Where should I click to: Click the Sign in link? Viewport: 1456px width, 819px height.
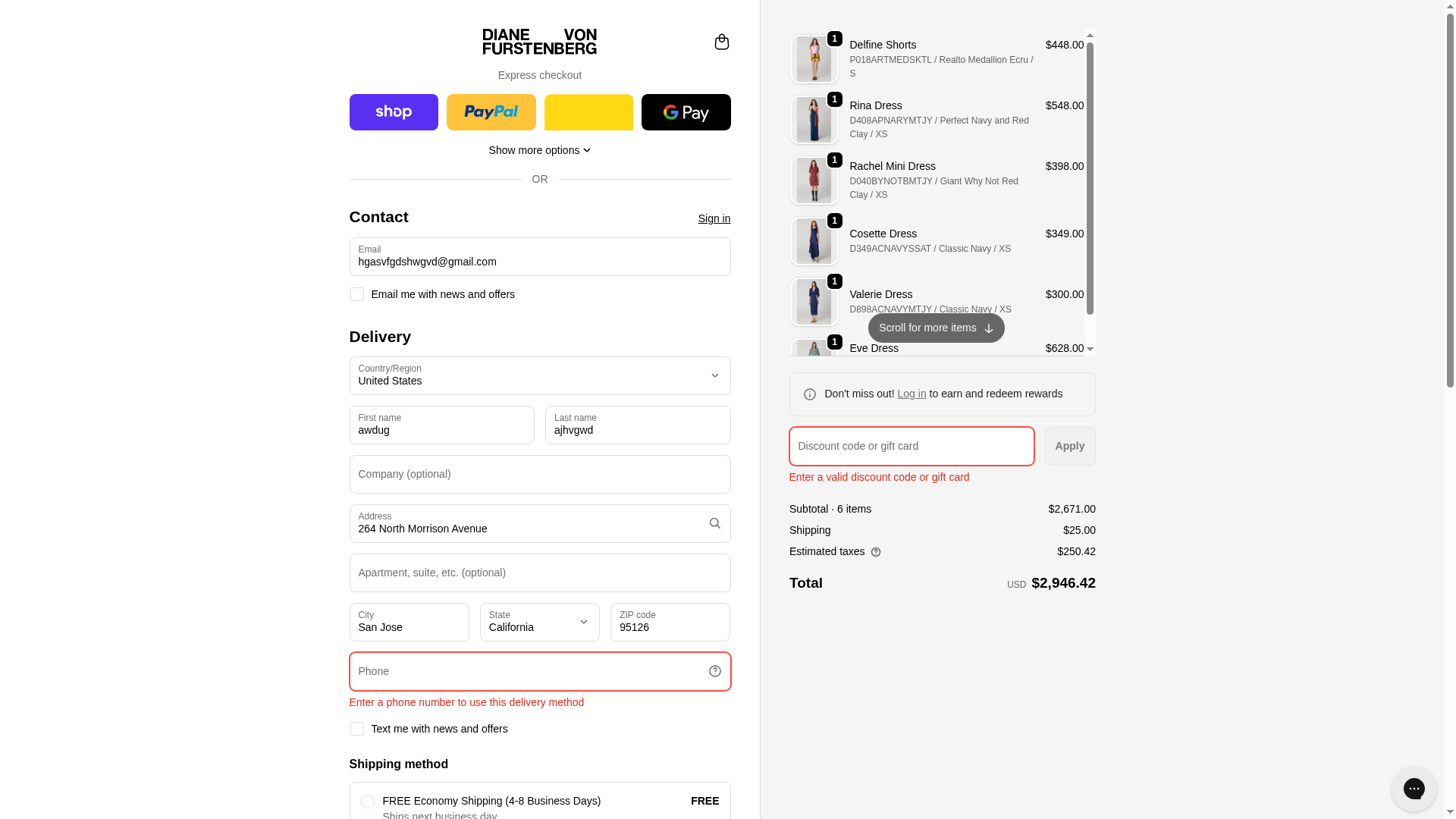click(x=714, y=218)
